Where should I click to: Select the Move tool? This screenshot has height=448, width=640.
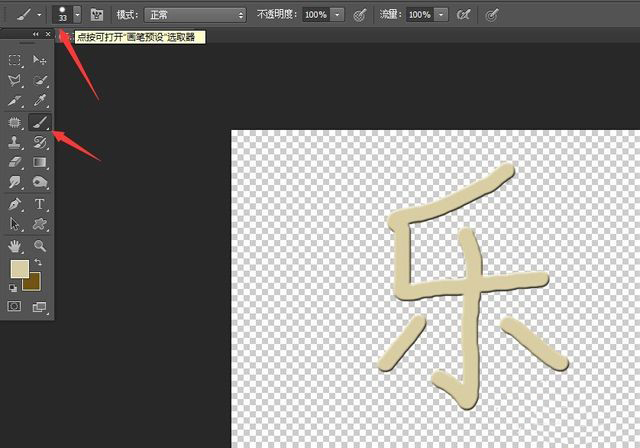coord(40,60)
